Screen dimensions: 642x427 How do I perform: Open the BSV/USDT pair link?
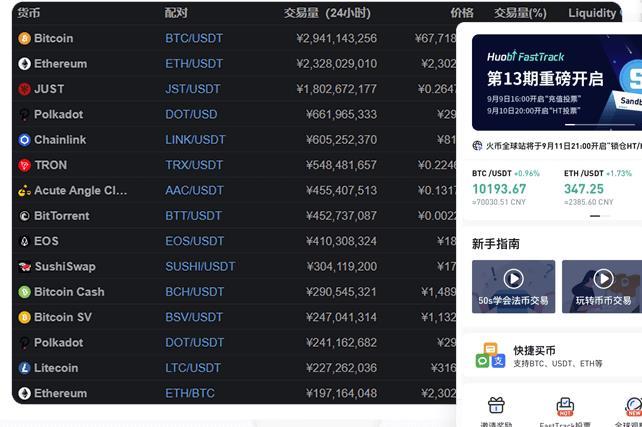tap(194, 317)
